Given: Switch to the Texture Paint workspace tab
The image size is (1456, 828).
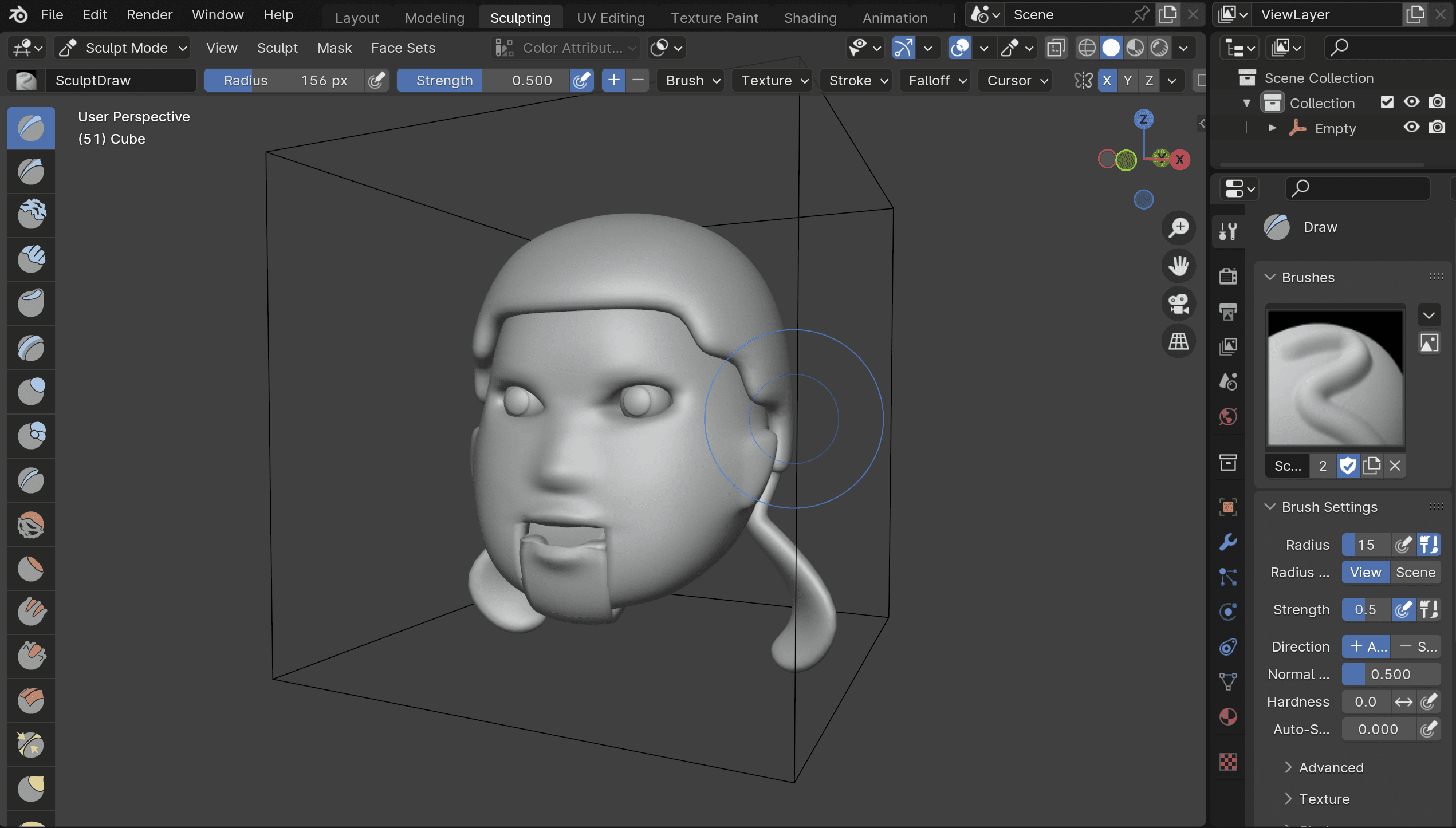Looking at the screenshot, I should click(714, 18).
